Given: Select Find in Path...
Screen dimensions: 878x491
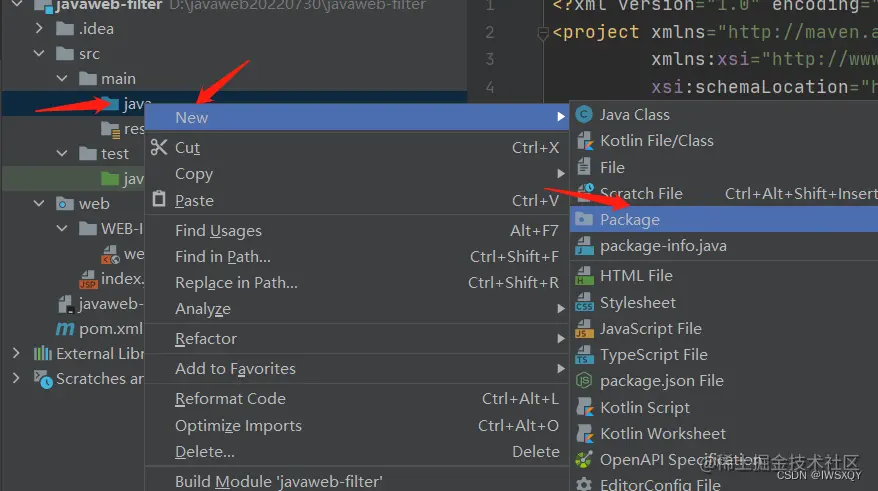Looking at the screenshot, I should (357, 256).
